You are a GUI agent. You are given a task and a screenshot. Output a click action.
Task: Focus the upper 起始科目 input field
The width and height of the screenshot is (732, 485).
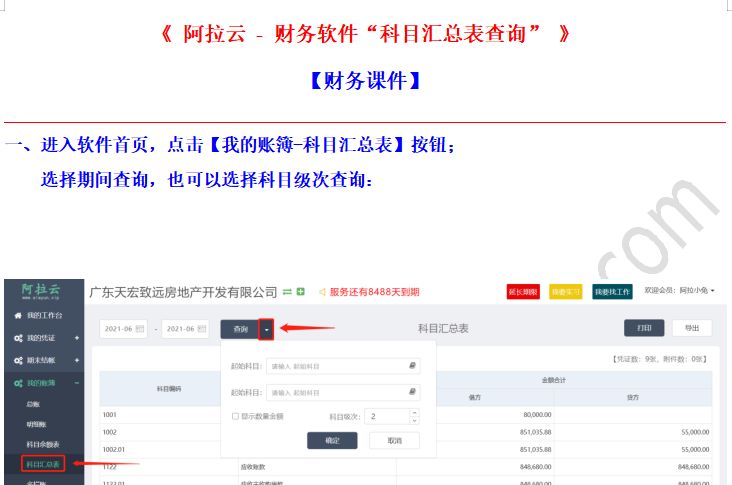click(x=343, y=366)
